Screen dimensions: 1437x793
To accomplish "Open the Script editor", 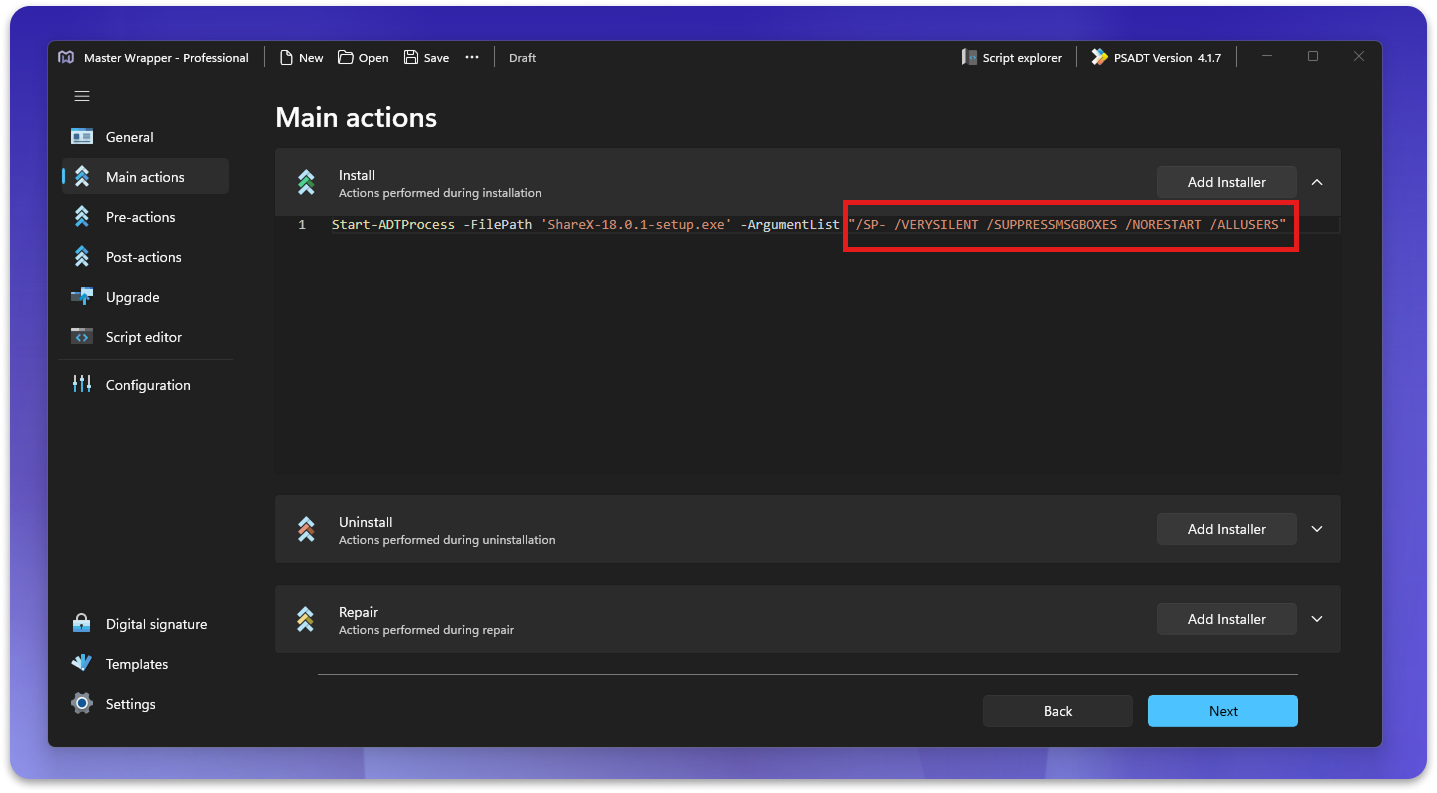I will click(x=145, y=337).
